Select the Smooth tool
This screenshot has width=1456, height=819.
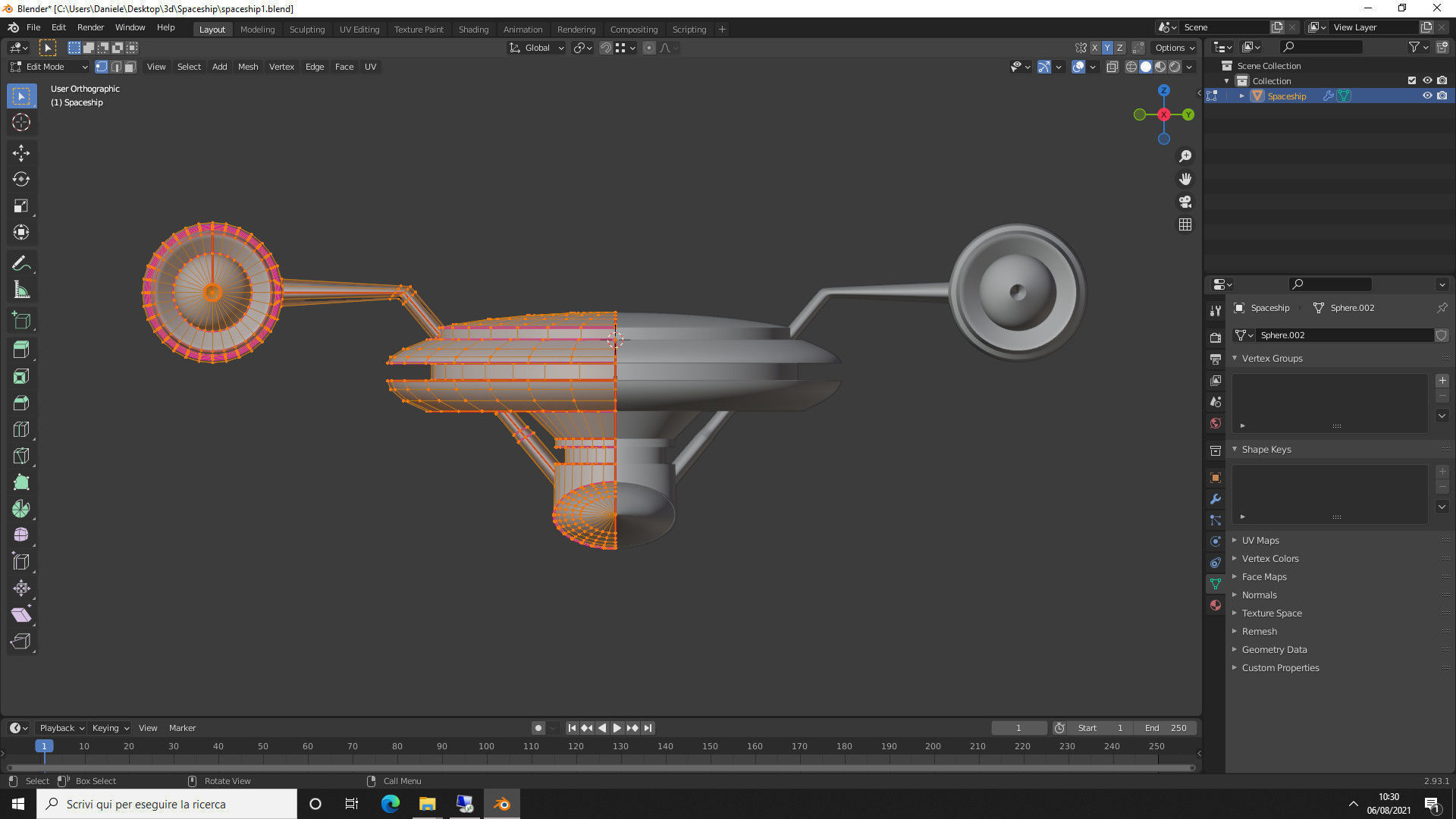click(x=21, y=535)
